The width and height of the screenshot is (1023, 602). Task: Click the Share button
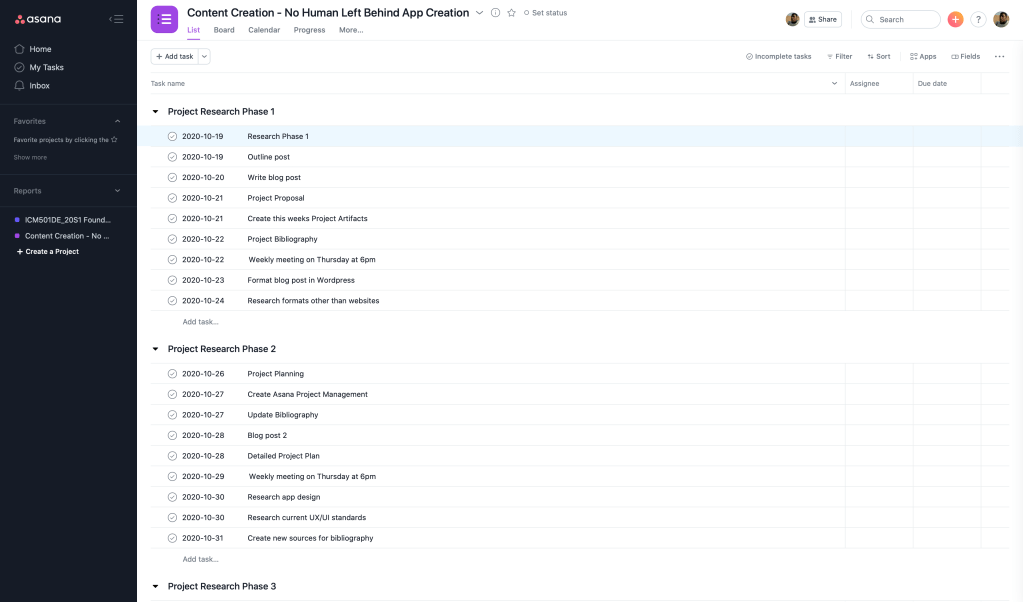click(822, 19)
